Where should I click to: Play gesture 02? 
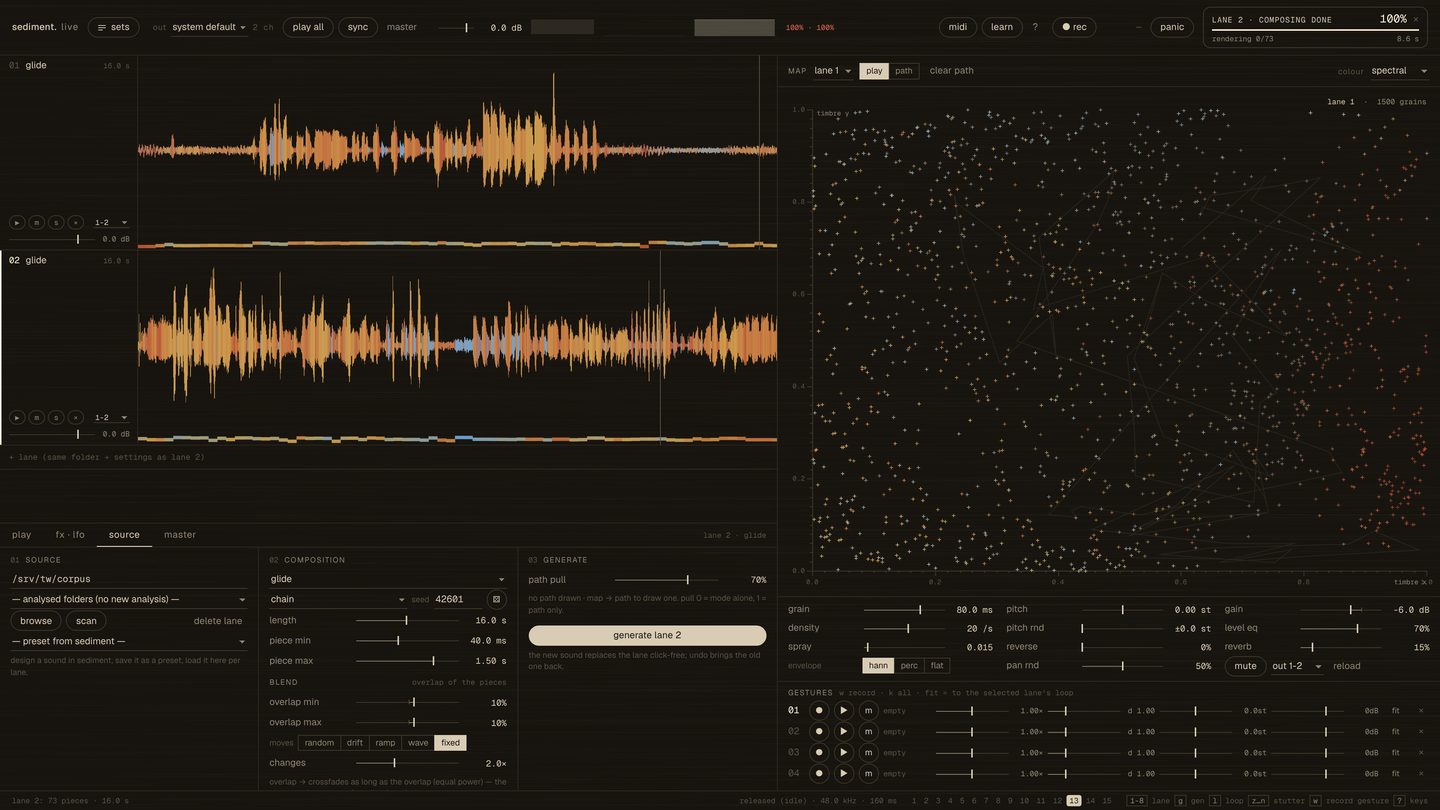pyautogui.click(x=844, y=731)
